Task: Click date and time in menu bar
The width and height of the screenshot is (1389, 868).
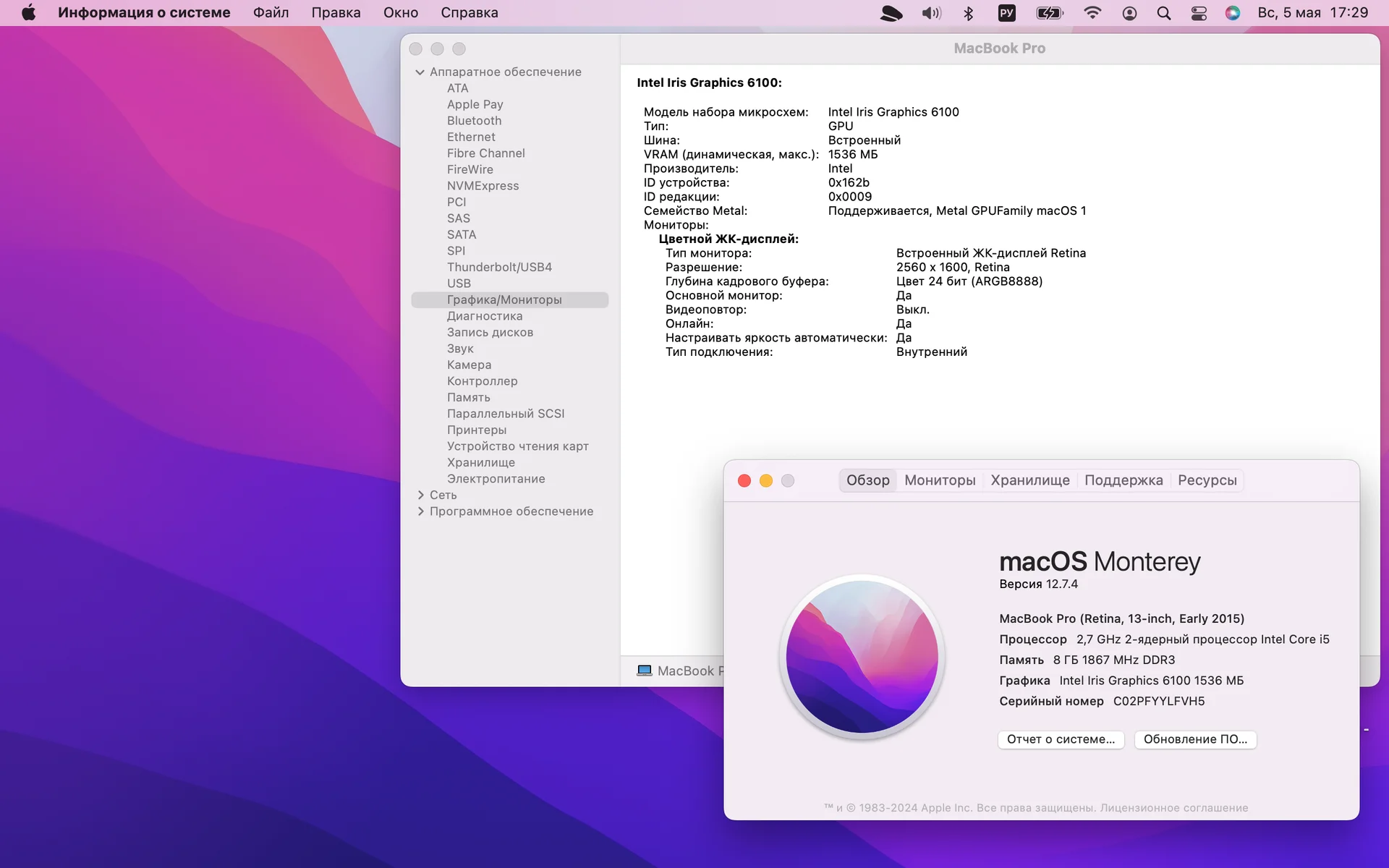Action: (x=1312, y=12)
